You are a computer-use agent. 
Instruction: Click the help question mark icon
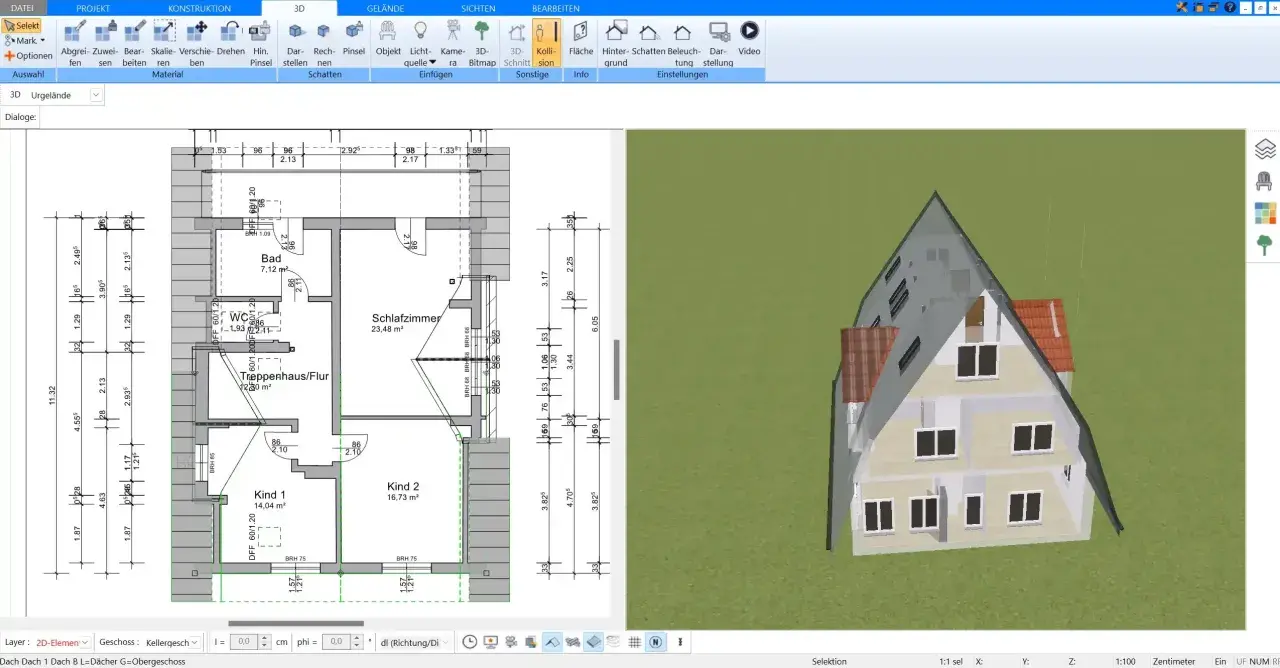[1230, 7]
